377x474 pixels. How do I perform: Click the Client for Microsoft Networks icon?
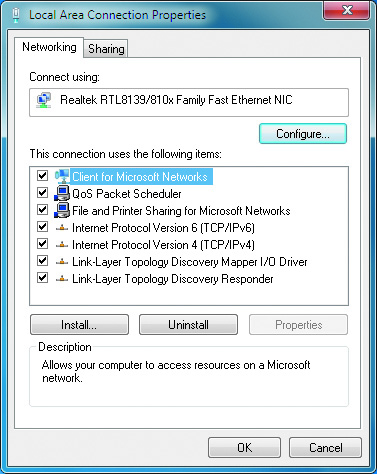click(x=62, y=176)
